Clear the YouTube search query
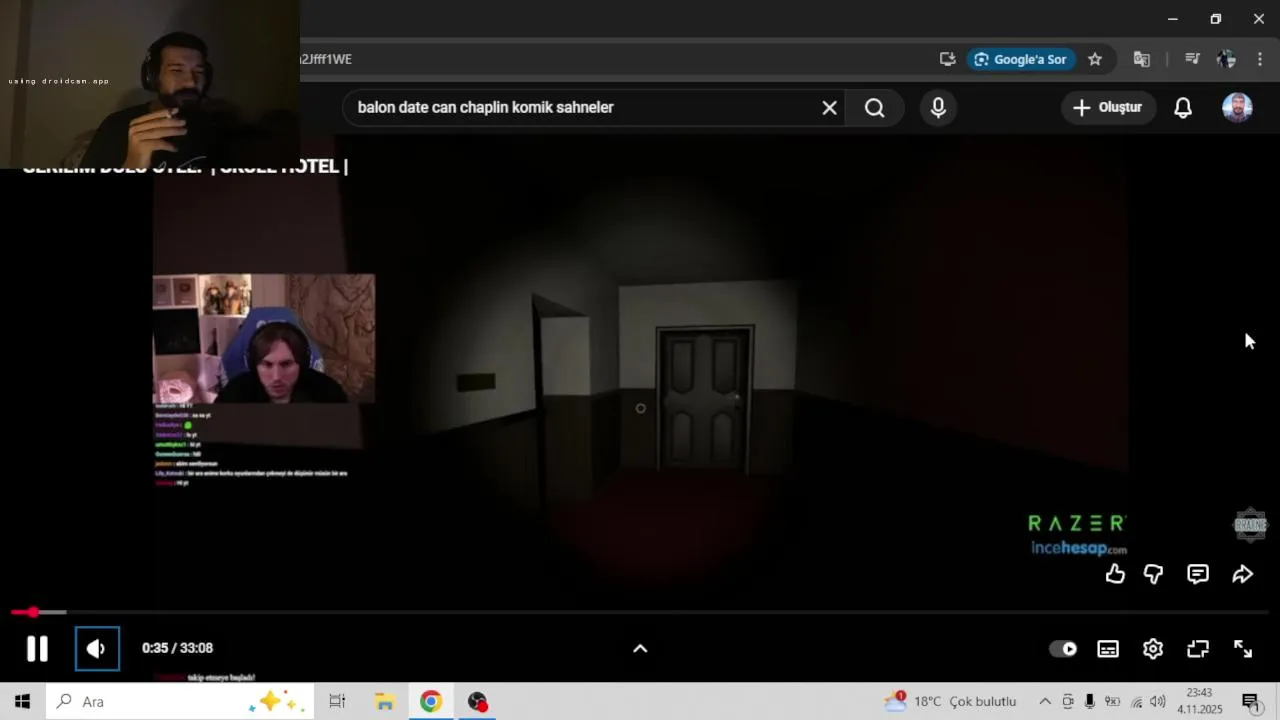 [x=829, y=108]
